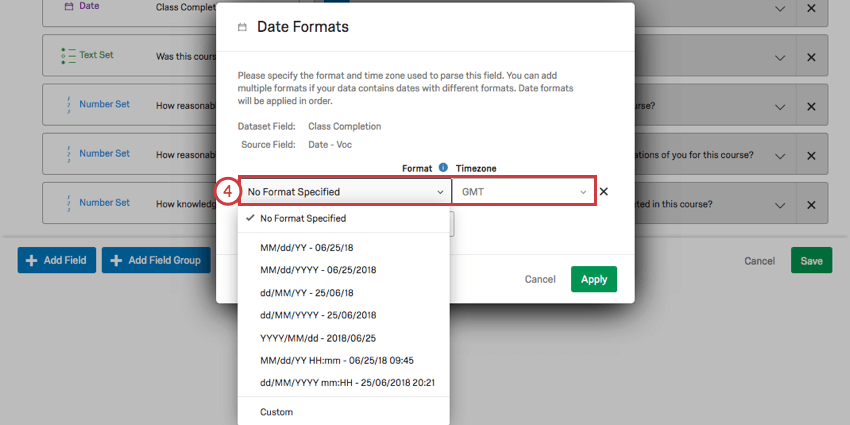The width and height of the screenshot is (850, 425).
Task: Expand the first Number Set row chevron
Action: click(780, 107)
